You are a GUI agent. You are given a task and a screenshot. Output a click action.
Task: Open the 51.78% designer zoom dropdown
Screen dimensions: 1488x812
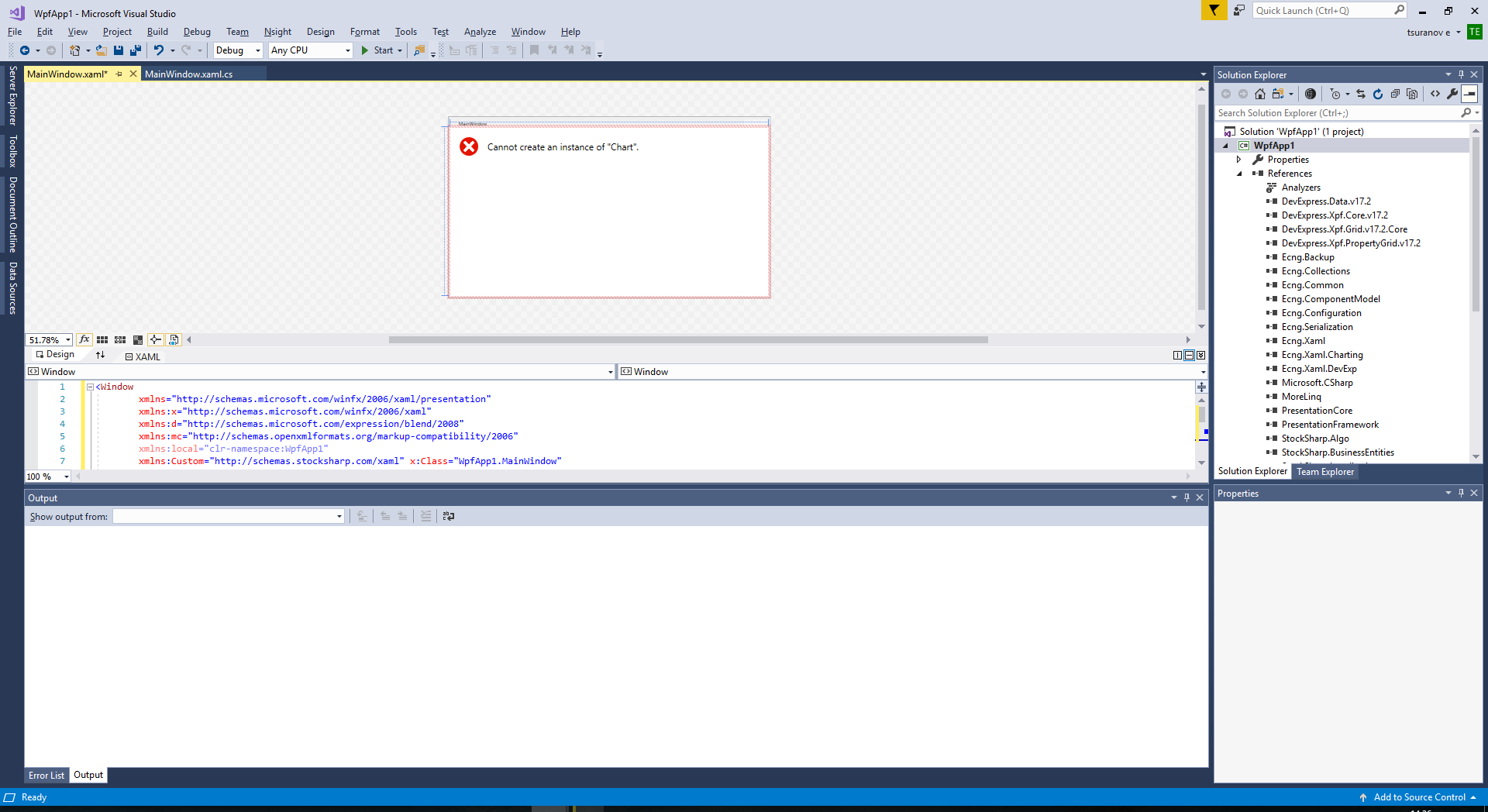click(x=50, y=340)
